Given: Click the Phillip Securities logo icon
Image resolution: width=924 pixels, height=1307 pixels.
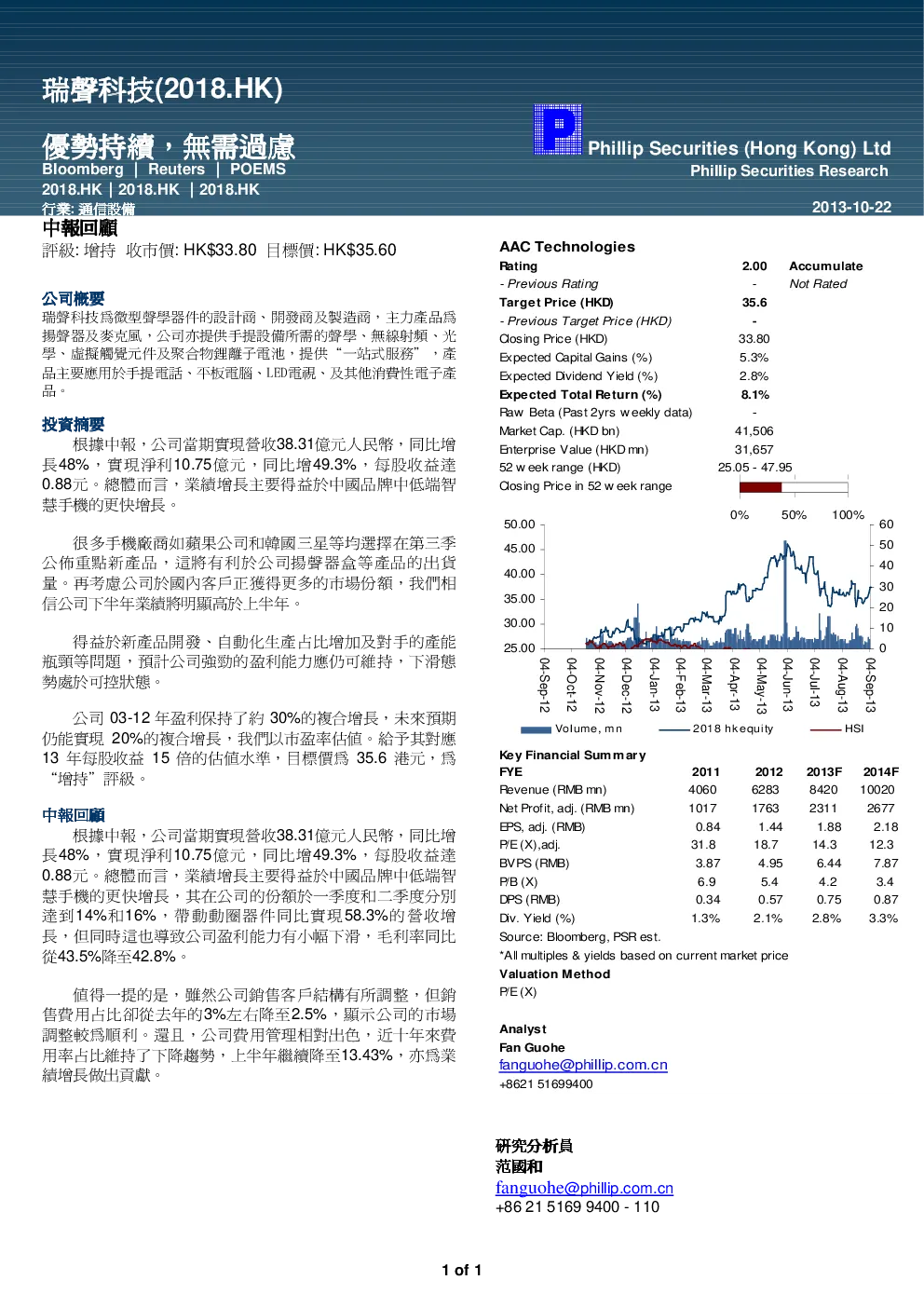Looking at the screenshot, I should pos(557,129).
